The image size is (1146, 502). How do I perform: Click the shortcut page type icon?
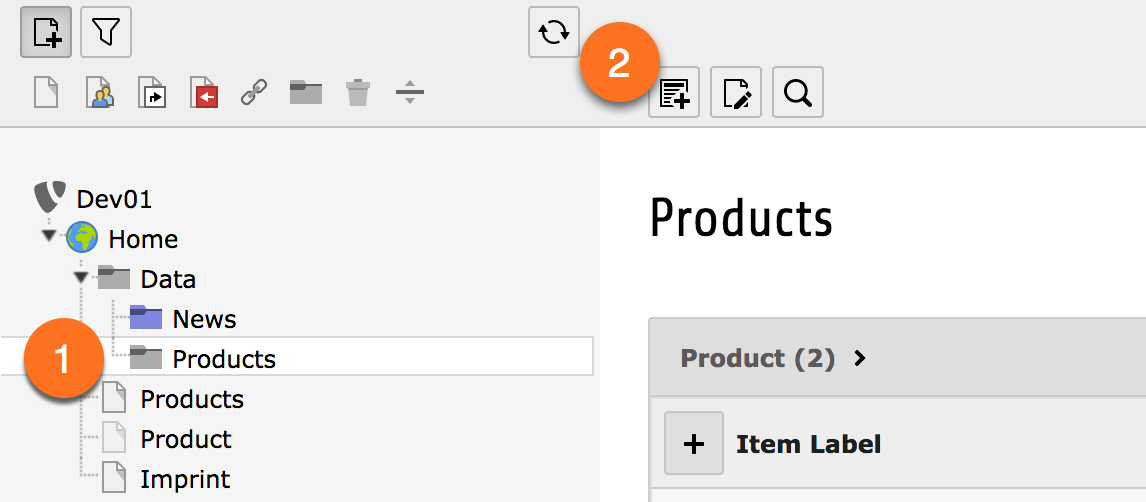click(x=150, y=93)
